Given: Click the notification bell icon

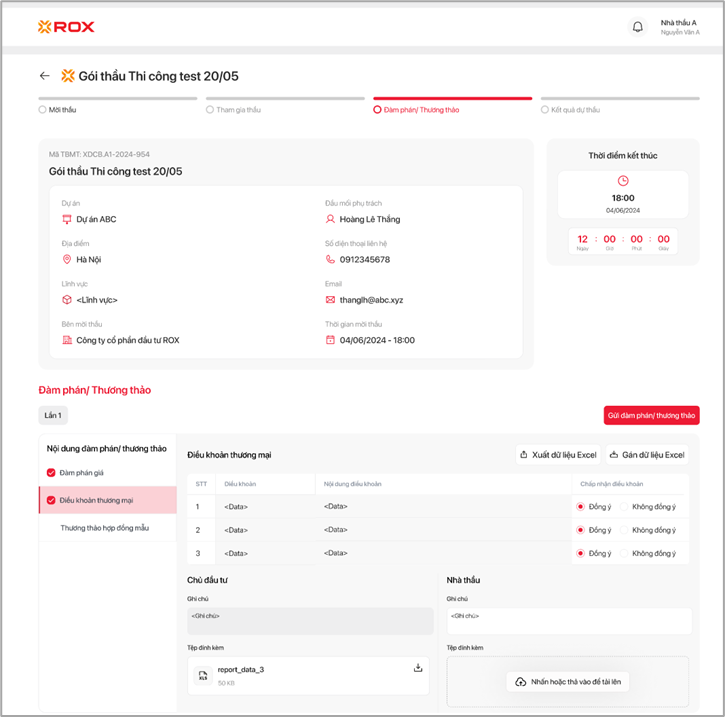Looking at the screenshot, I should coord(638,27).
